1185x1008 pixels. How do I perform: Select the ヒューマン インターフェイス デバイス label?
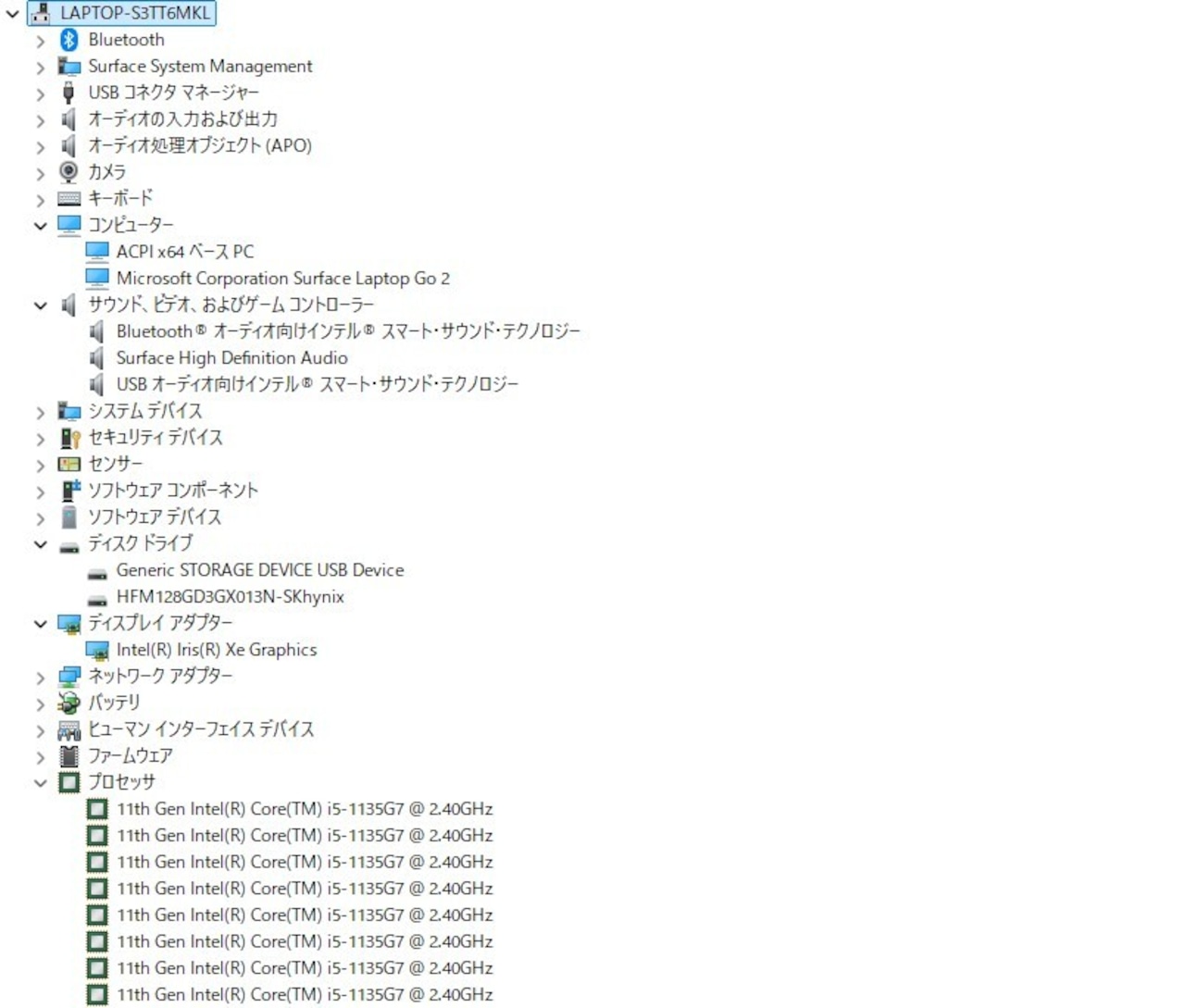pos(201,729)
